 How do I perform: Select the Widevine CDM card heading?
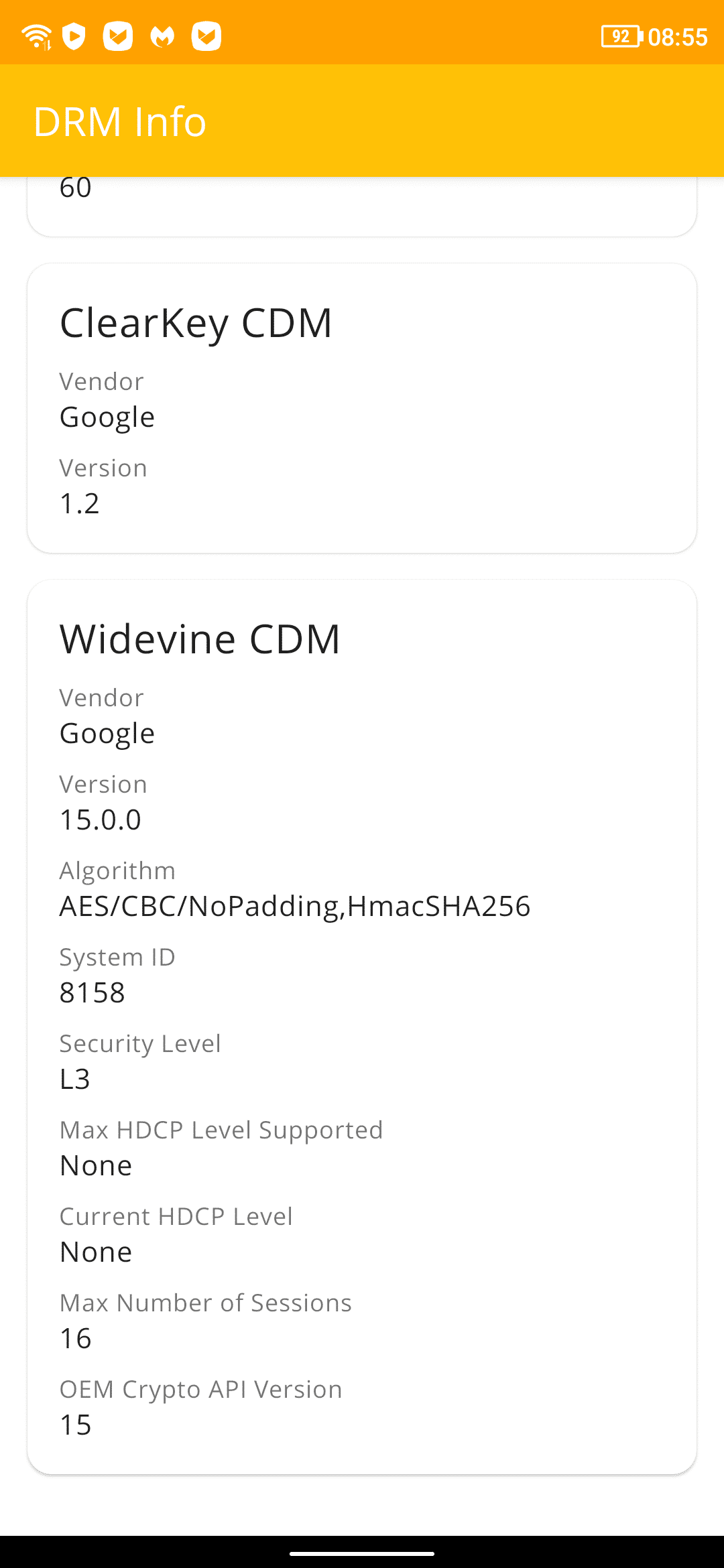pyautogui.click(x=200, y=639)
